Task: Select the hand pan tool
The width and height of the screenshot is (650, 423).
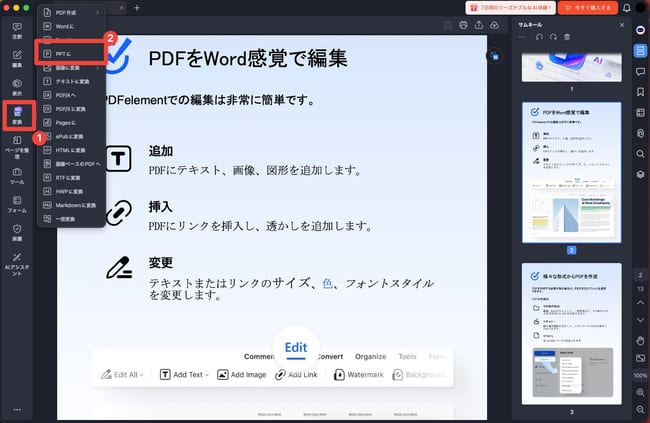Action: point(640,341)
